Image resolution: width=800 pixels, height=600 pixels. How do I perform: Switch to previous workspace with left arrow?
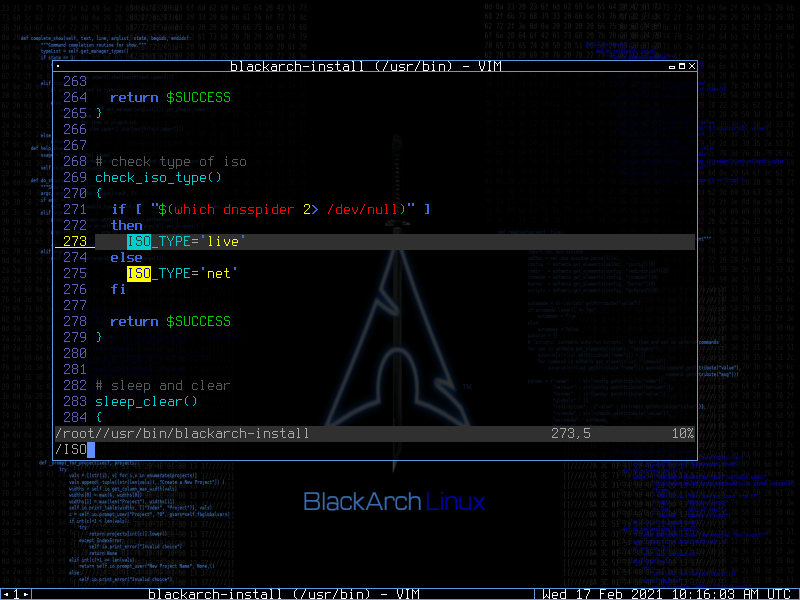6,594
